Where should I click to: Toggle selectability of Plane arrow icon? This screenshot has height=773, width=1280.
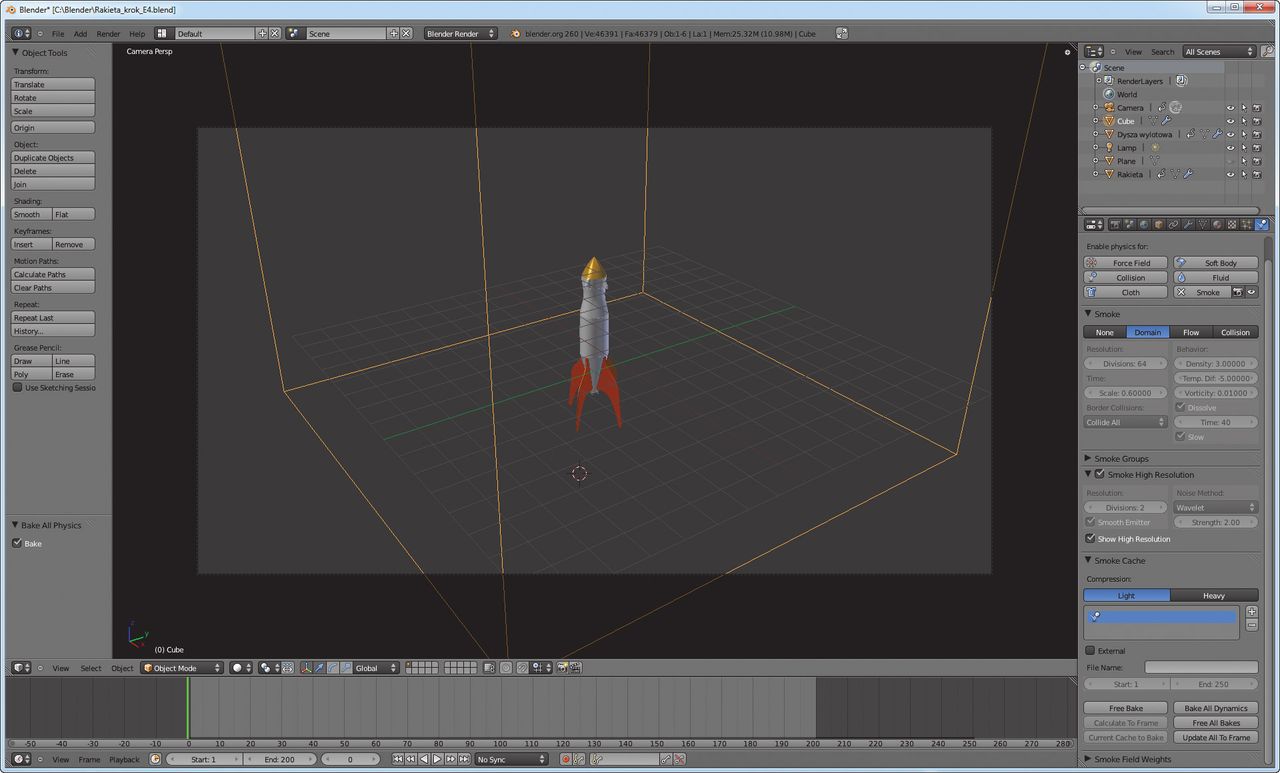tap(1243, 161)
